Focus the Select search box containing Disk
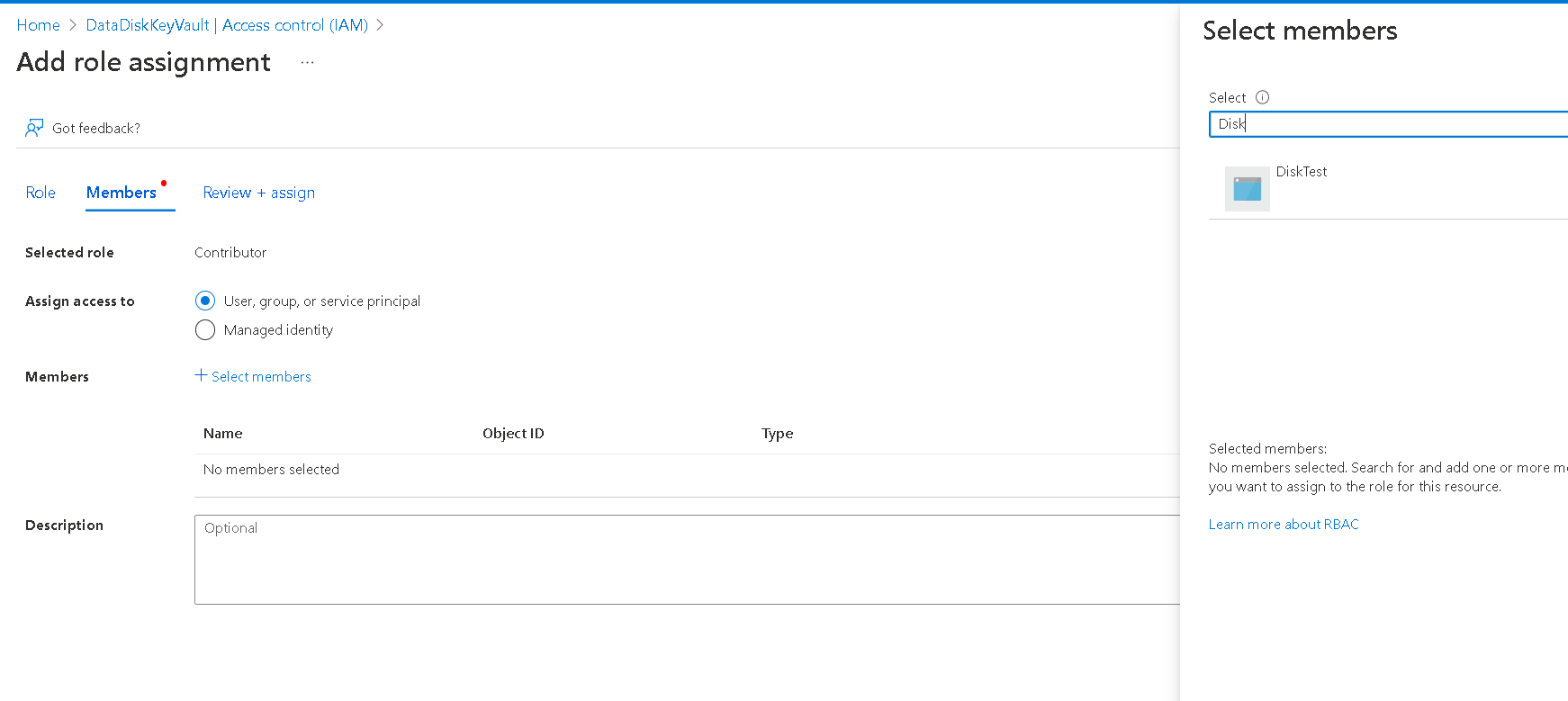 pos(1388,124)
